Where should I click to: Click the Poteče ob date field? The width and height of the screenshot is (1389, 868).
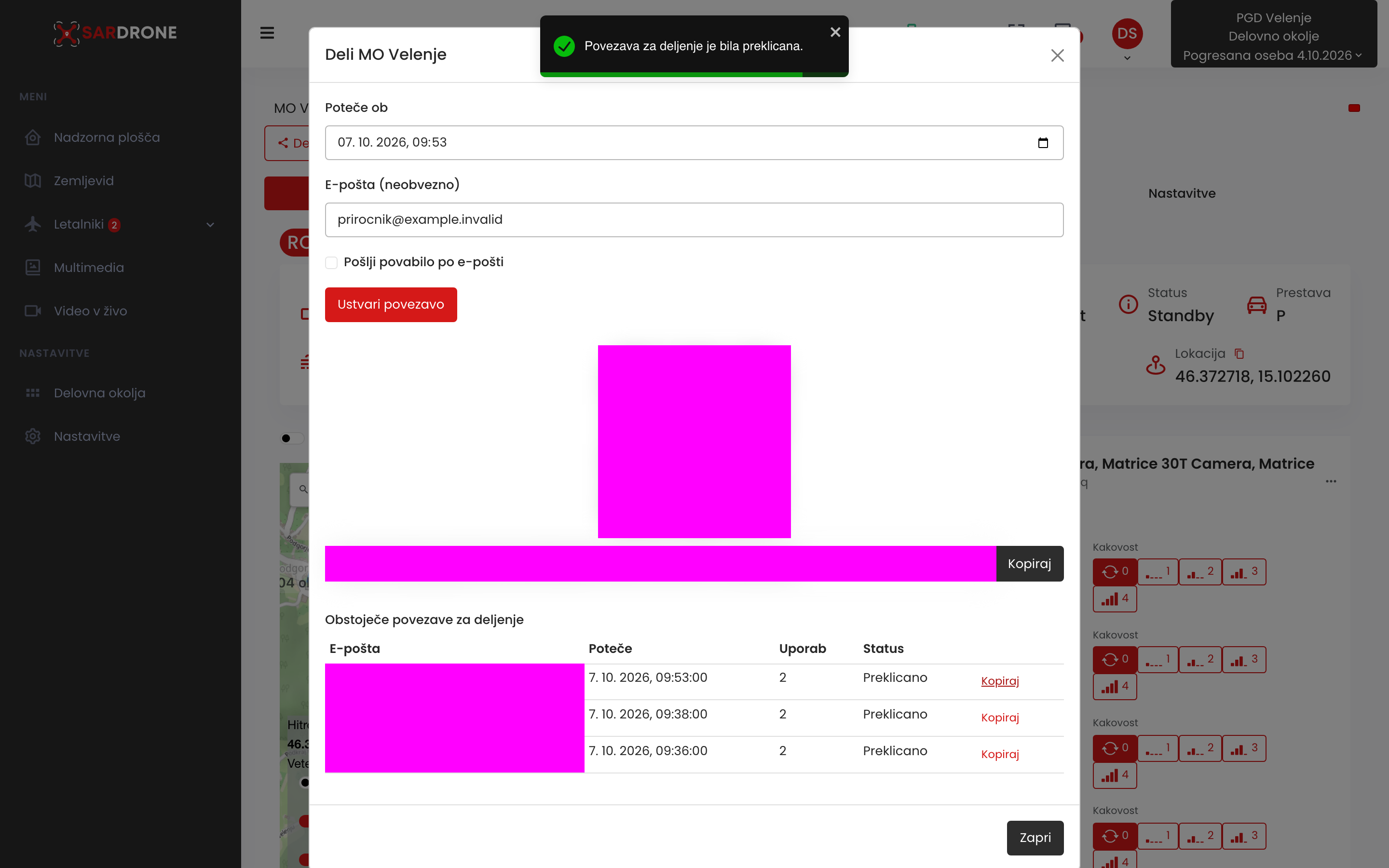tap(694, 143)
